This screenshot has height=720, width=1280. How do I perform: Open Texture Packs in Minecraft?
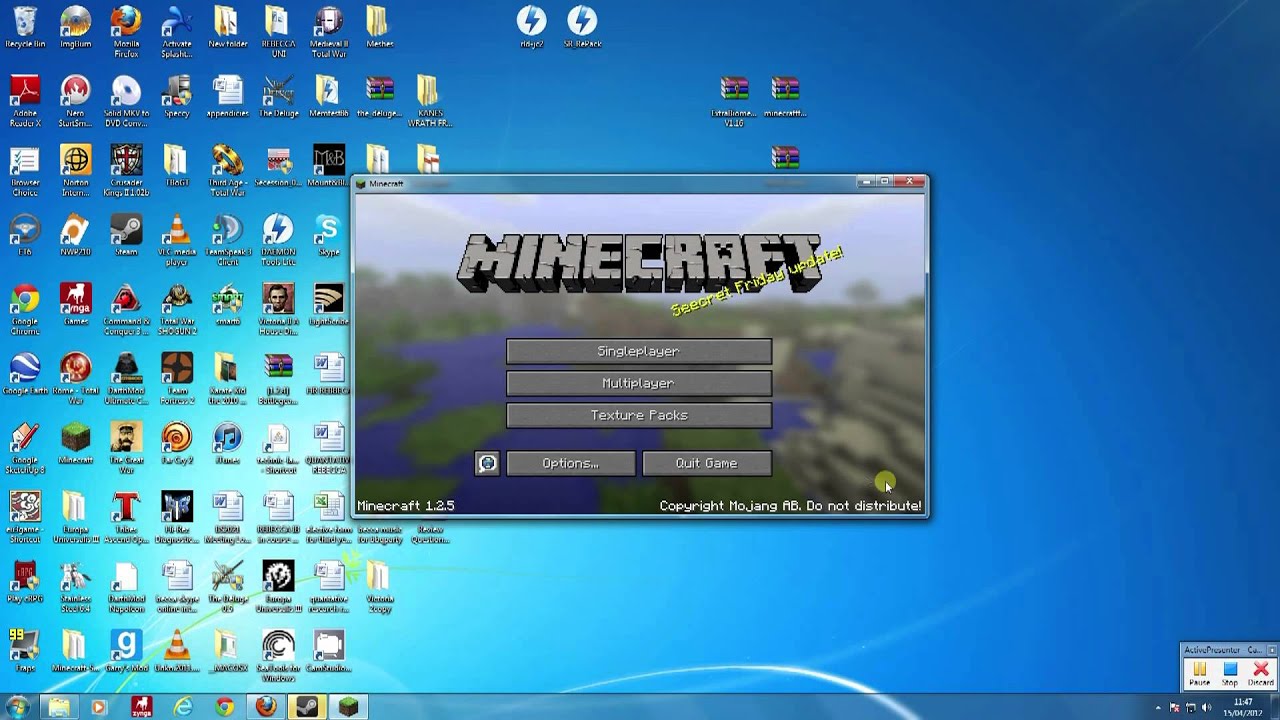point(639,415)
